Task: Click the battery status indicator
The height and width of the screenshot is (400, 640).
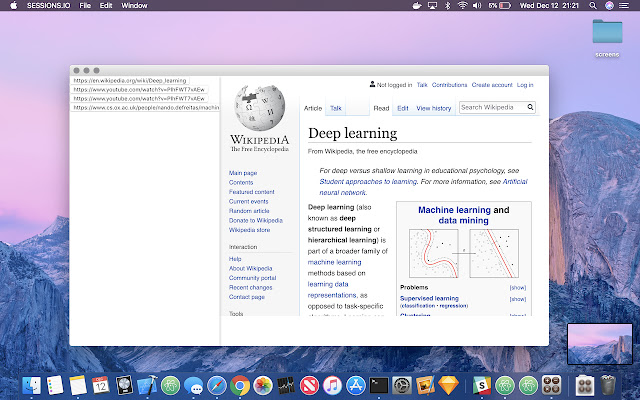Action: (x=500, y=5)
